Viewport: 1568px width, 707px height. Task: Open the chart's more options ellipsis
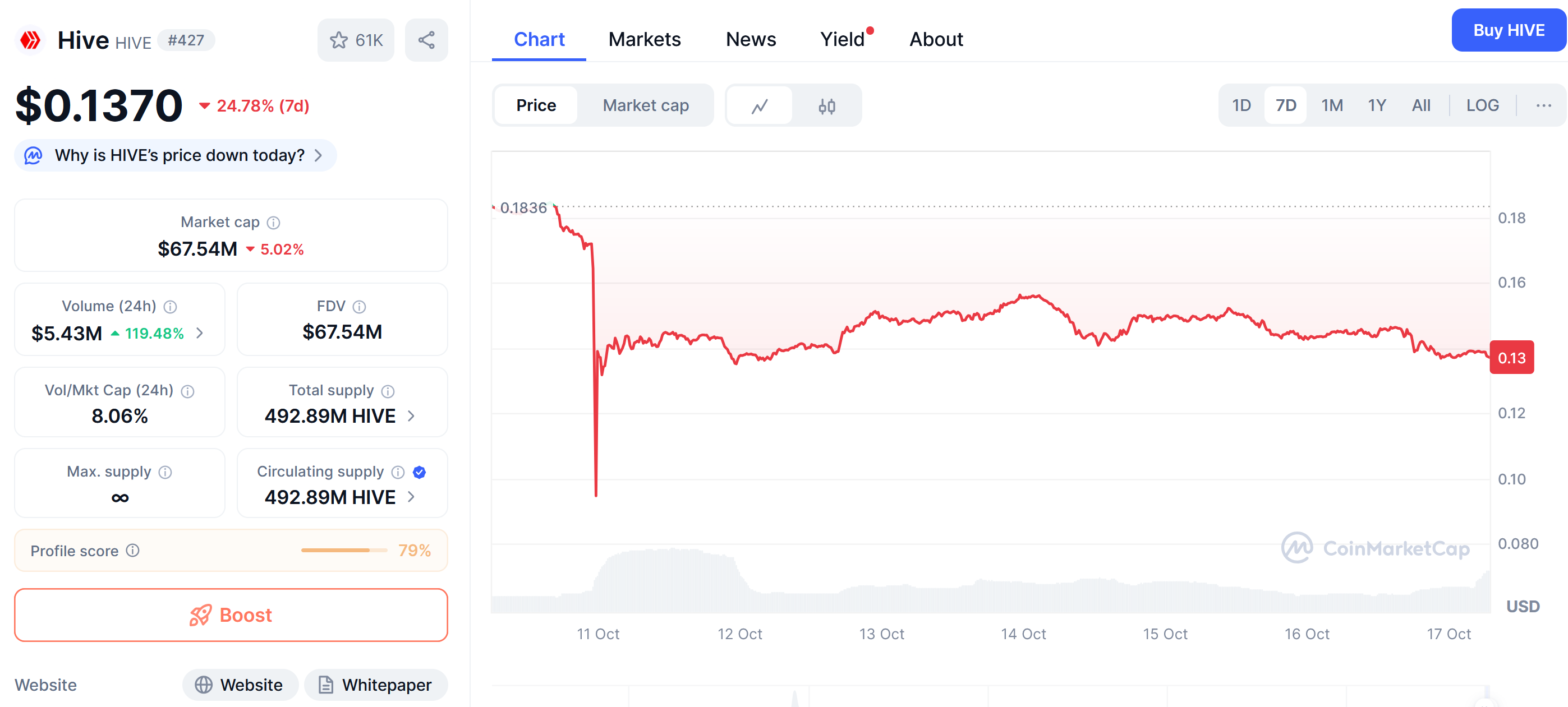[1543, 106]
